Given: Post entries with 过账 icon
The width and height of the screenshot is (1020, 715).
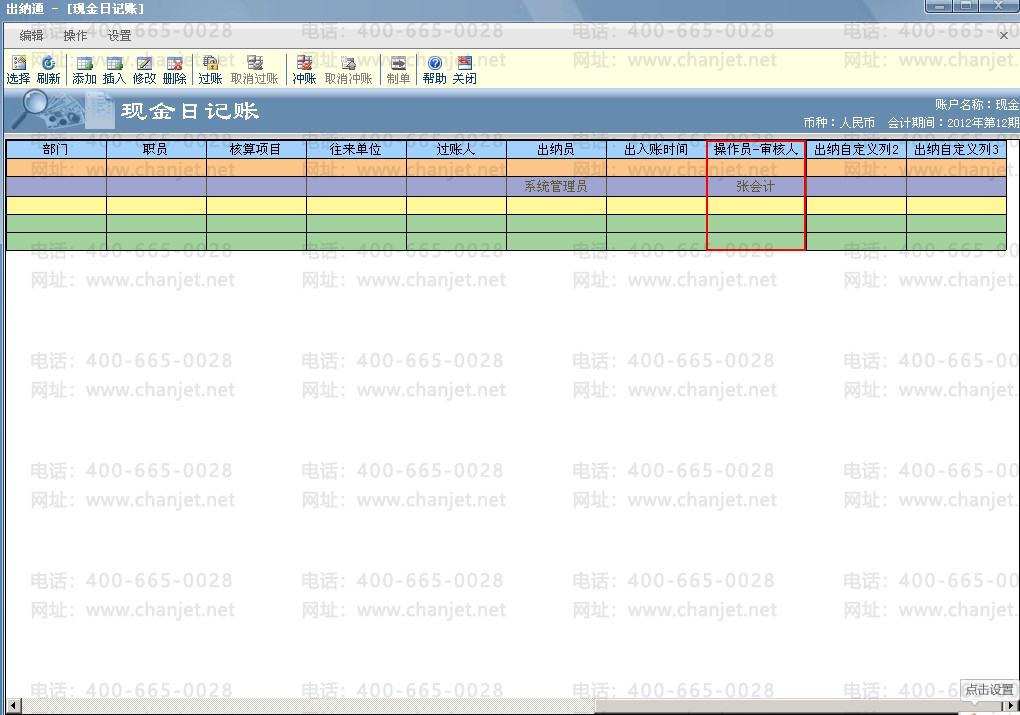Looking at the screenshot, I should [x=210, y=70].
